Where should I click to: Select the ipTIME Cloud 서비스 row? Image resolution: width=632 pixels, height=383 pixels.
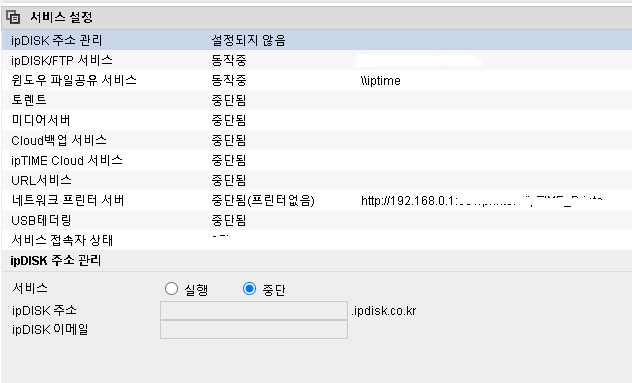pyautogui.click(x=317, y=160)
